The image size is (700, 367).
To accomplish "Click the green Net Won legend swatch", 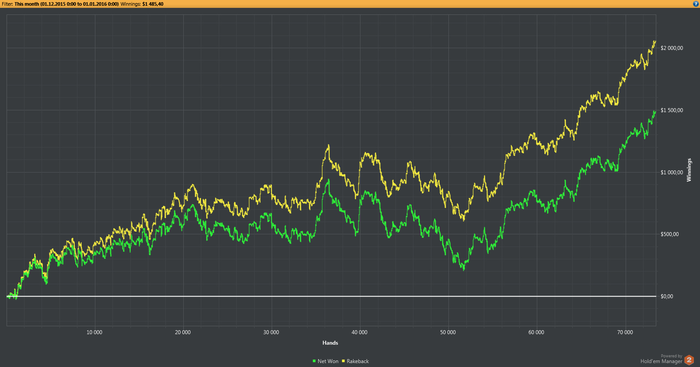I will [314, 361].
